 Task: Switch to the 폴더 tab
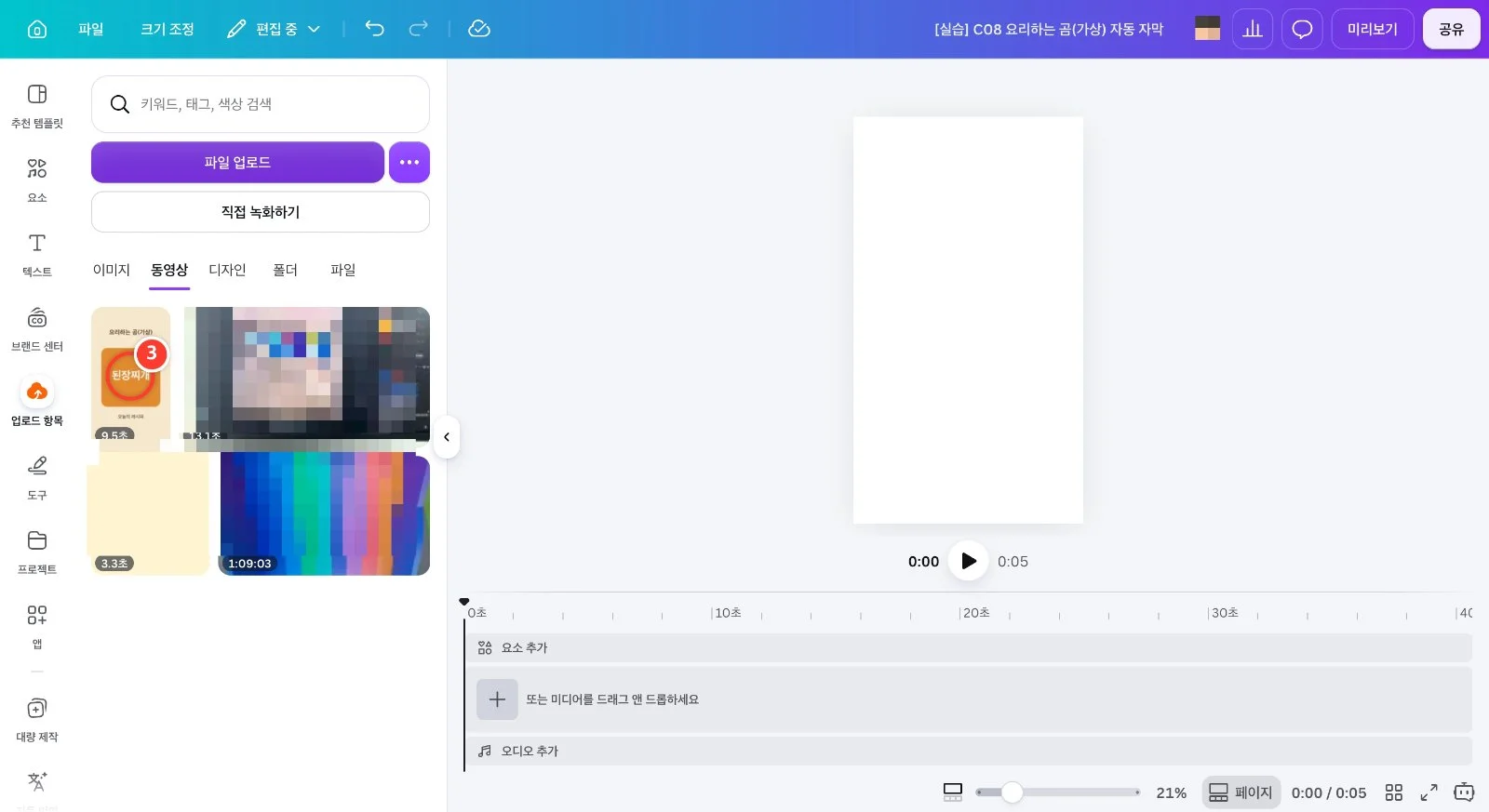pyautogui.click(x=285, y=270)
